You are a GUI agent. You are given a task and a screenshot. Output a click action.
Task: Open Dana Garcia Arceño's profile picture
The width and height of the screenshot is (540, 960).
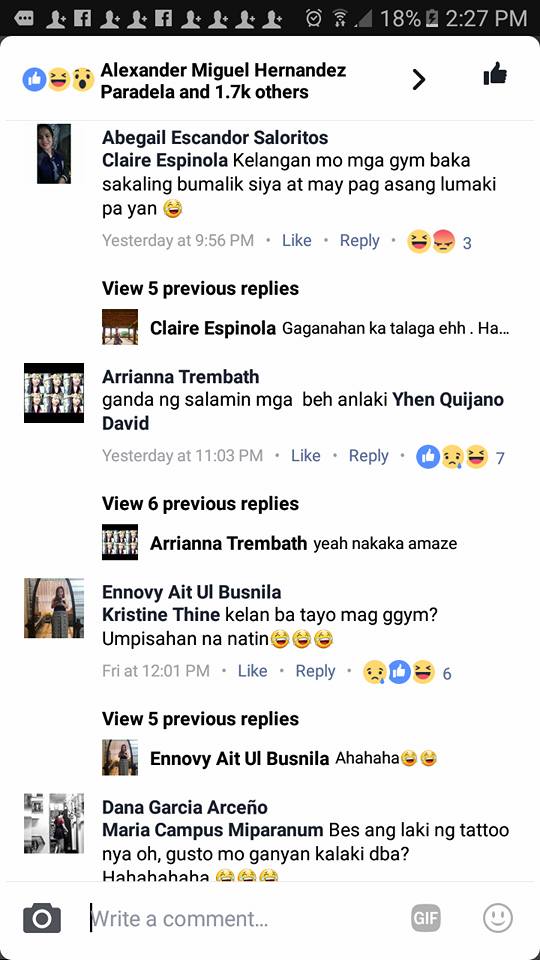[54, 823]
